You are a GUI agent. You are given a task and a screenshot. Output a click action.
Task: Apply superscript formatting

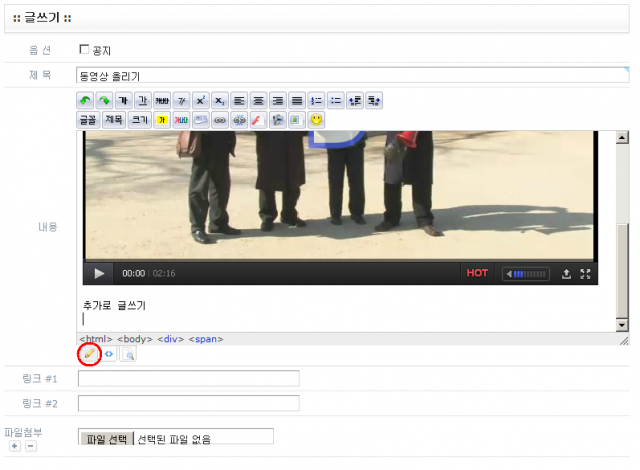pyautogui.click(x=200, y=101)
